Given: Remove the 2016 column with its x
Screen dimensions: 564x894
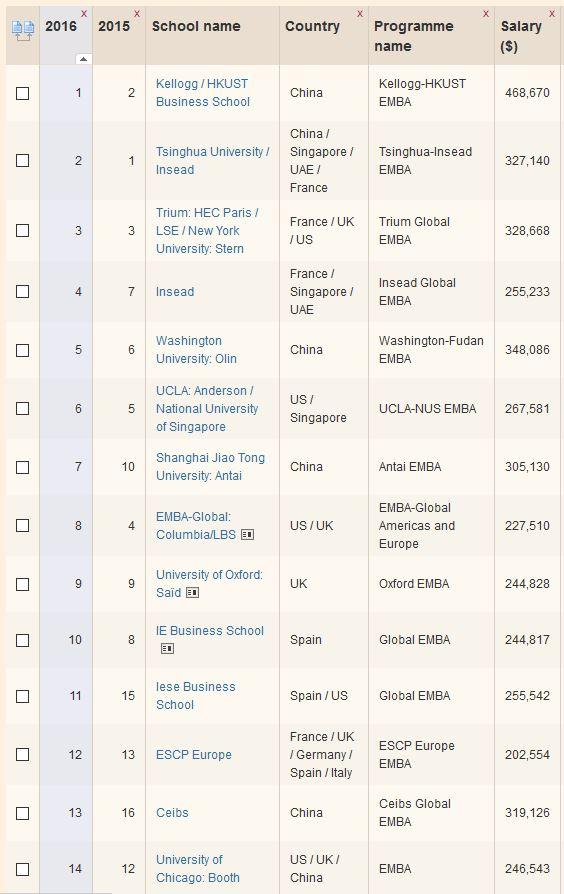Looking at the screenshot, I should point(84,14).
